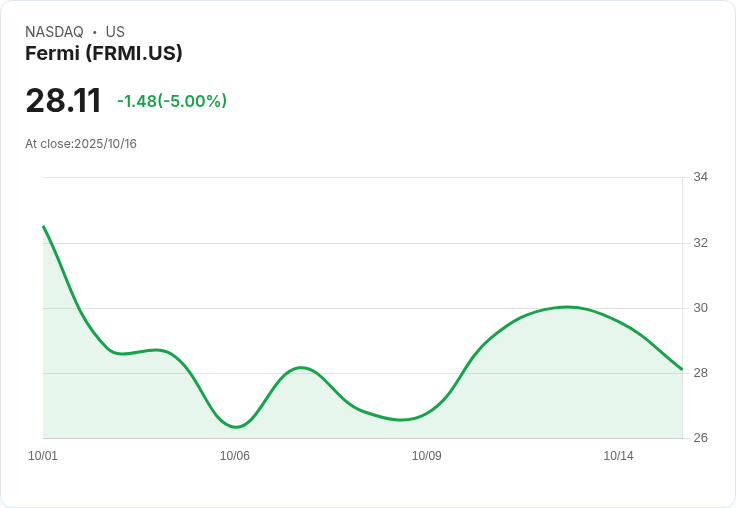Click the chart line's final end point
This screenshot has height=508, width=736.
point(681,369)
